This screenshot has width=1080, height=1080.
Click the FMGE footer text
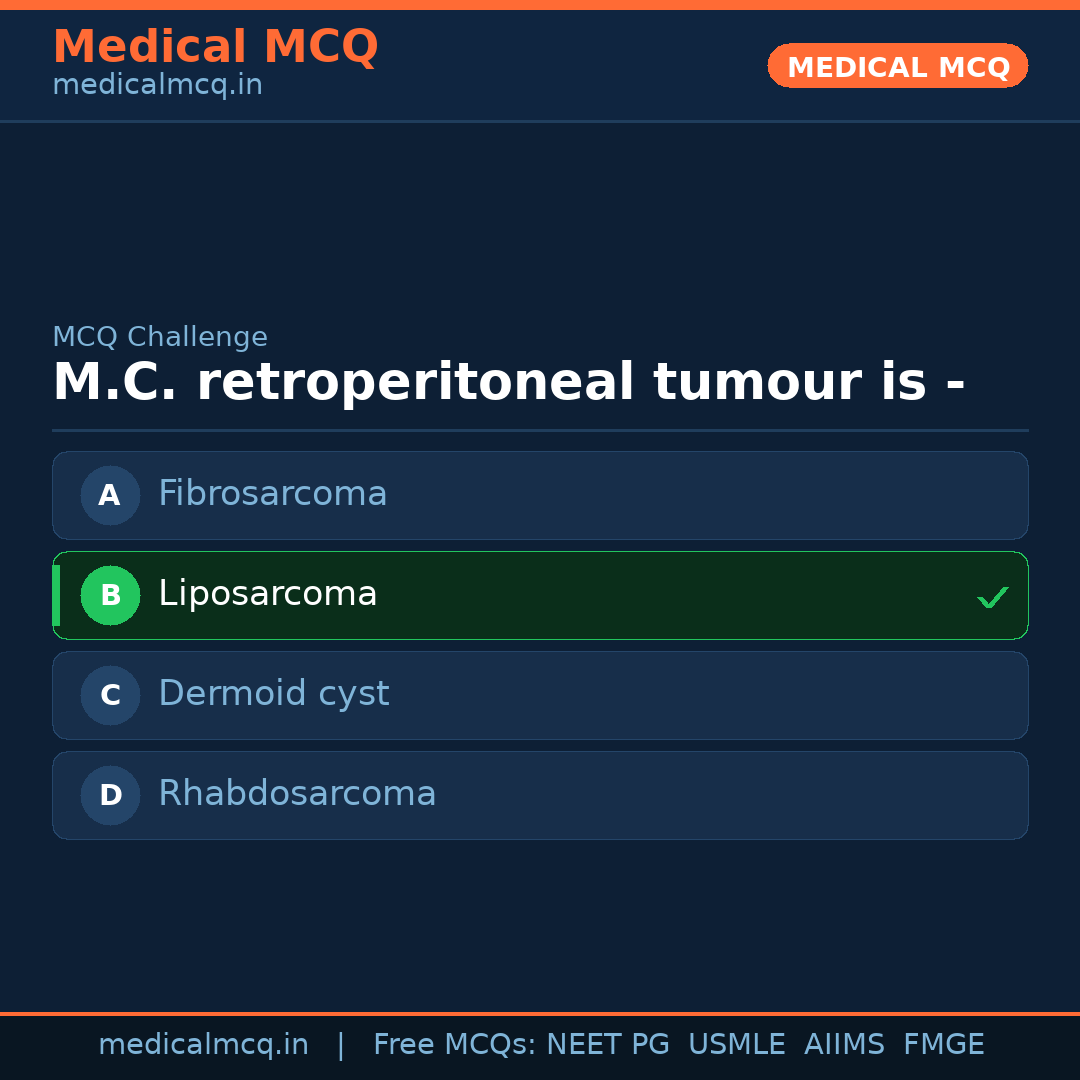(943, 1044)
